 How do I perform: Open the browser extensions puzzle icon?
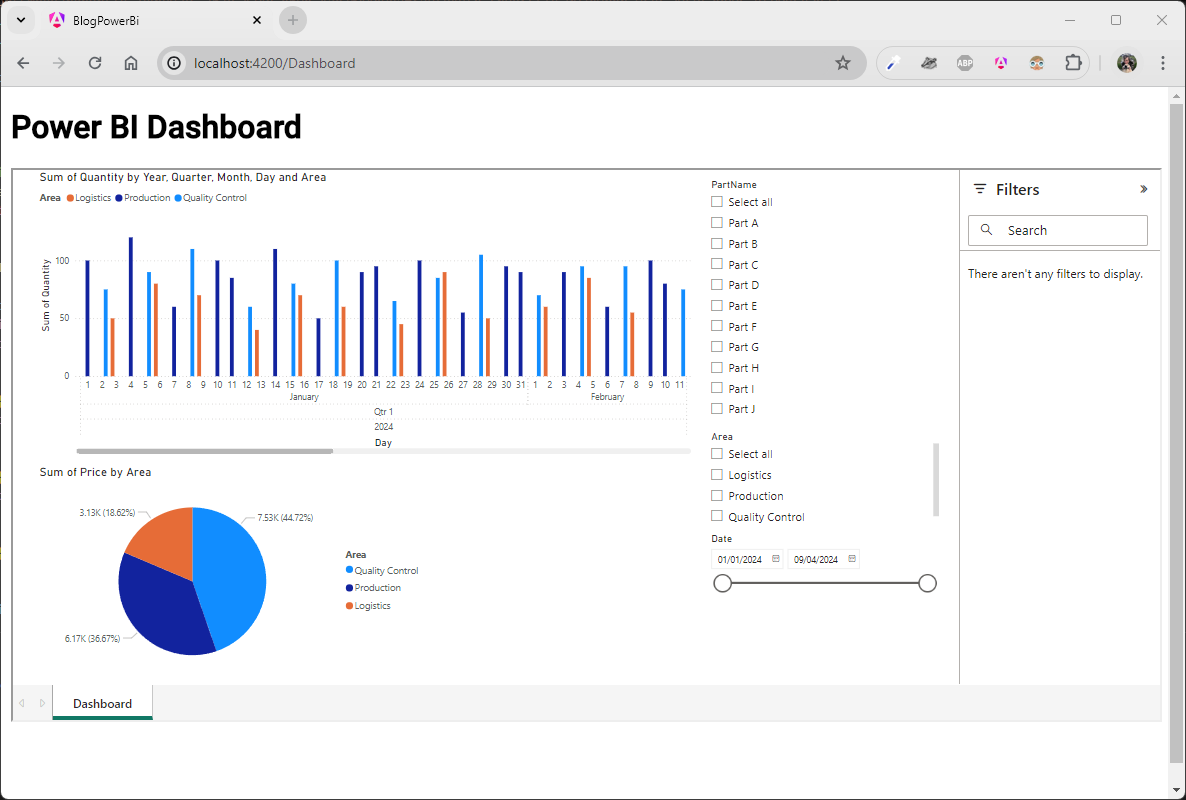point(1073,62)
